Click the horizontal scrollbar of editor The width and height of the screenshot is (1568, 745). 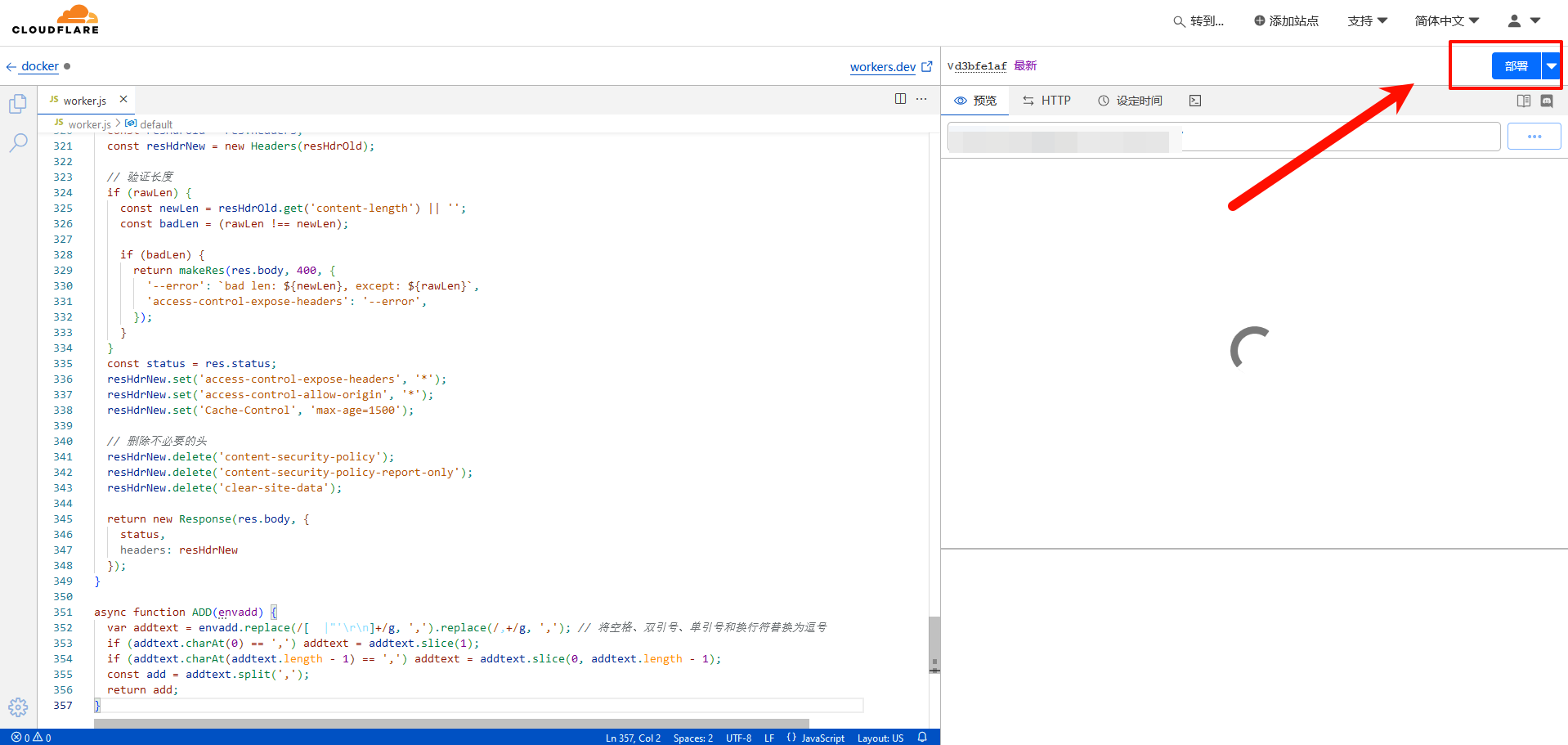tap(451, 724)
